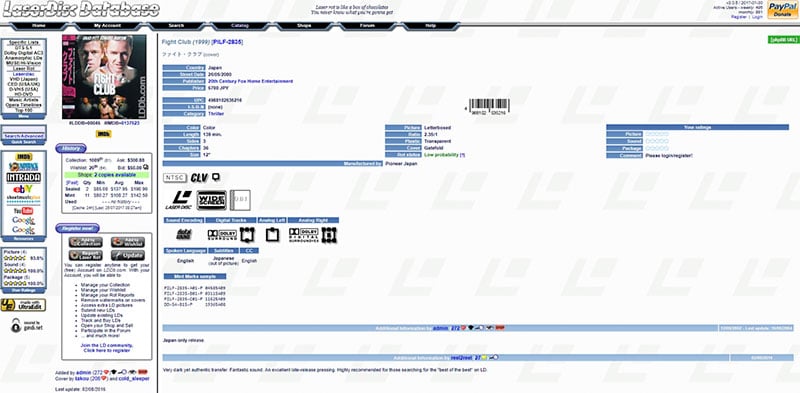Click the Search Advanced link

tap(23, 136)
